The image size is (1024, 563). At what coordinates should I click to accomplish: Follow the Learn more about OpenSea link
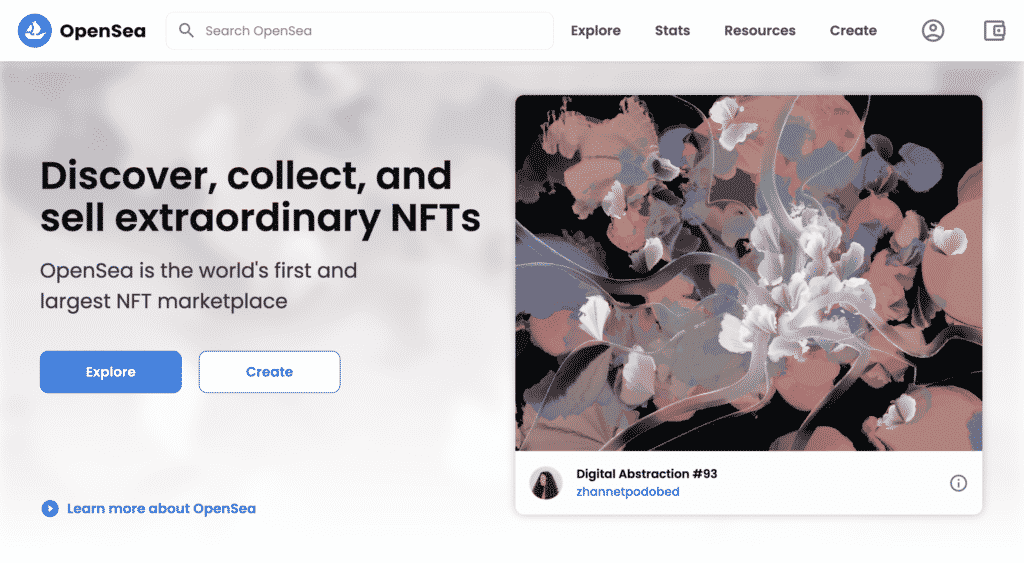click(161, 509)
